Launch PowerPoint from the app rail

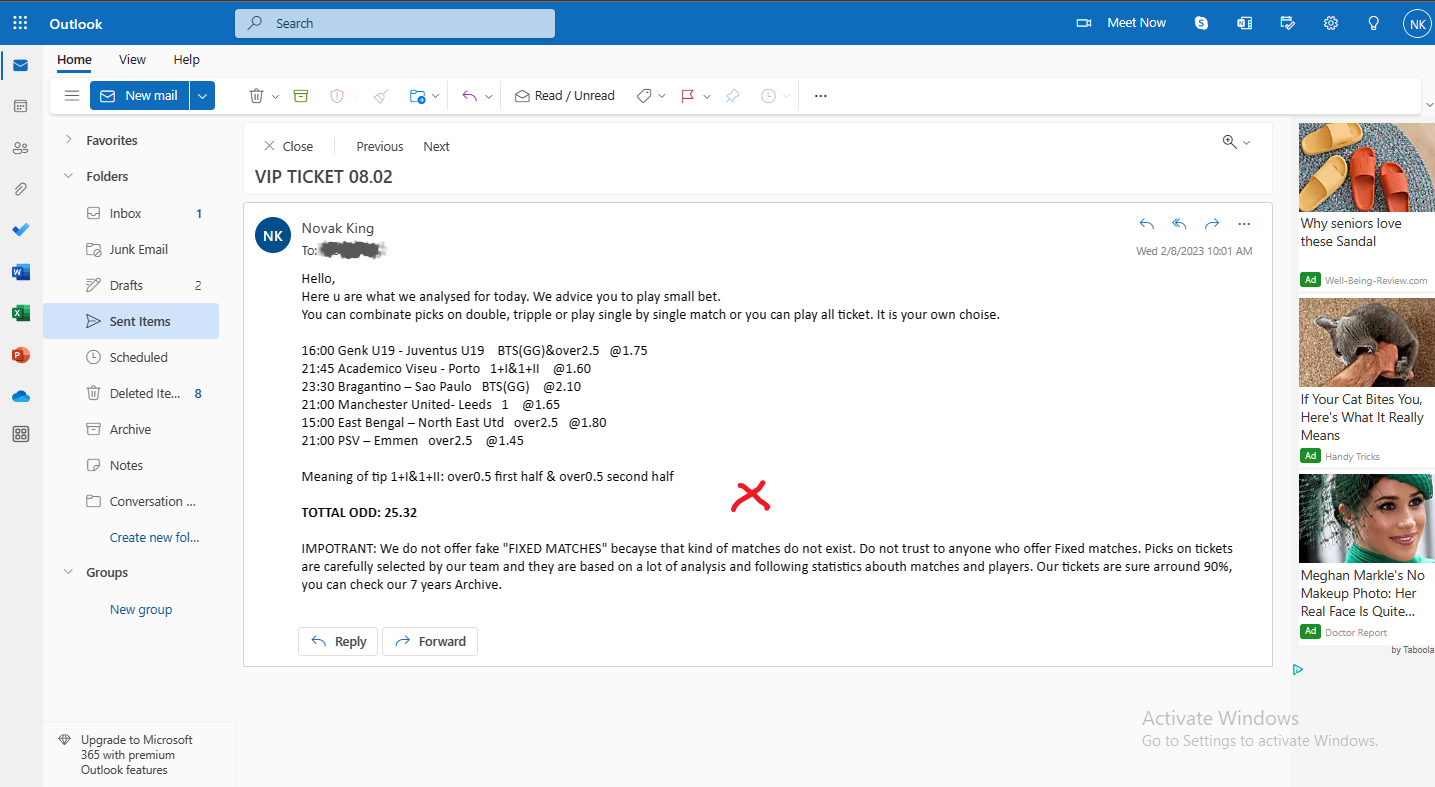pyautogui.click(x=20, y=355)
